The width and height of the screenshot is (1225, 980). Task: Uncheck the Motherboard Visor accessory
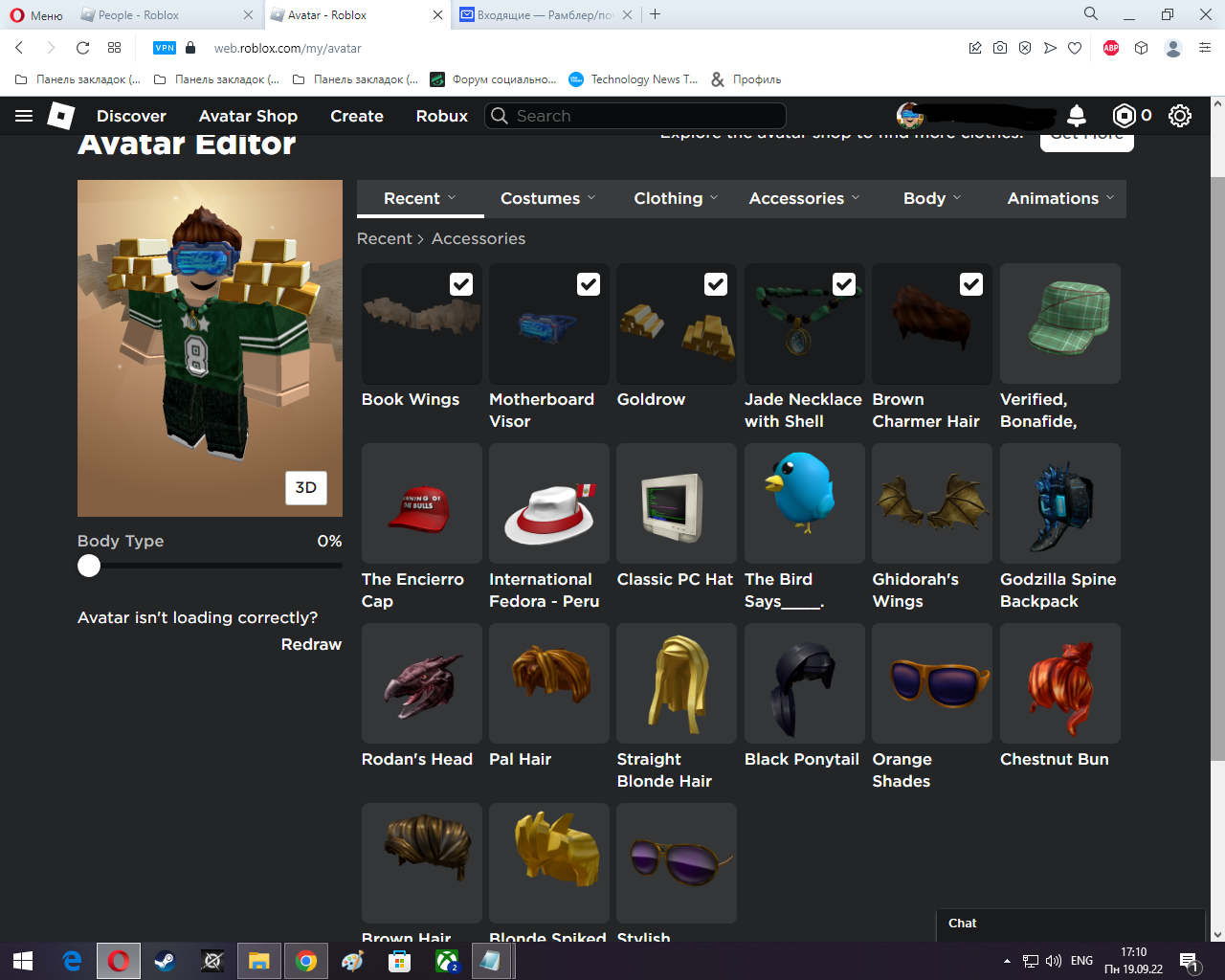589,284
